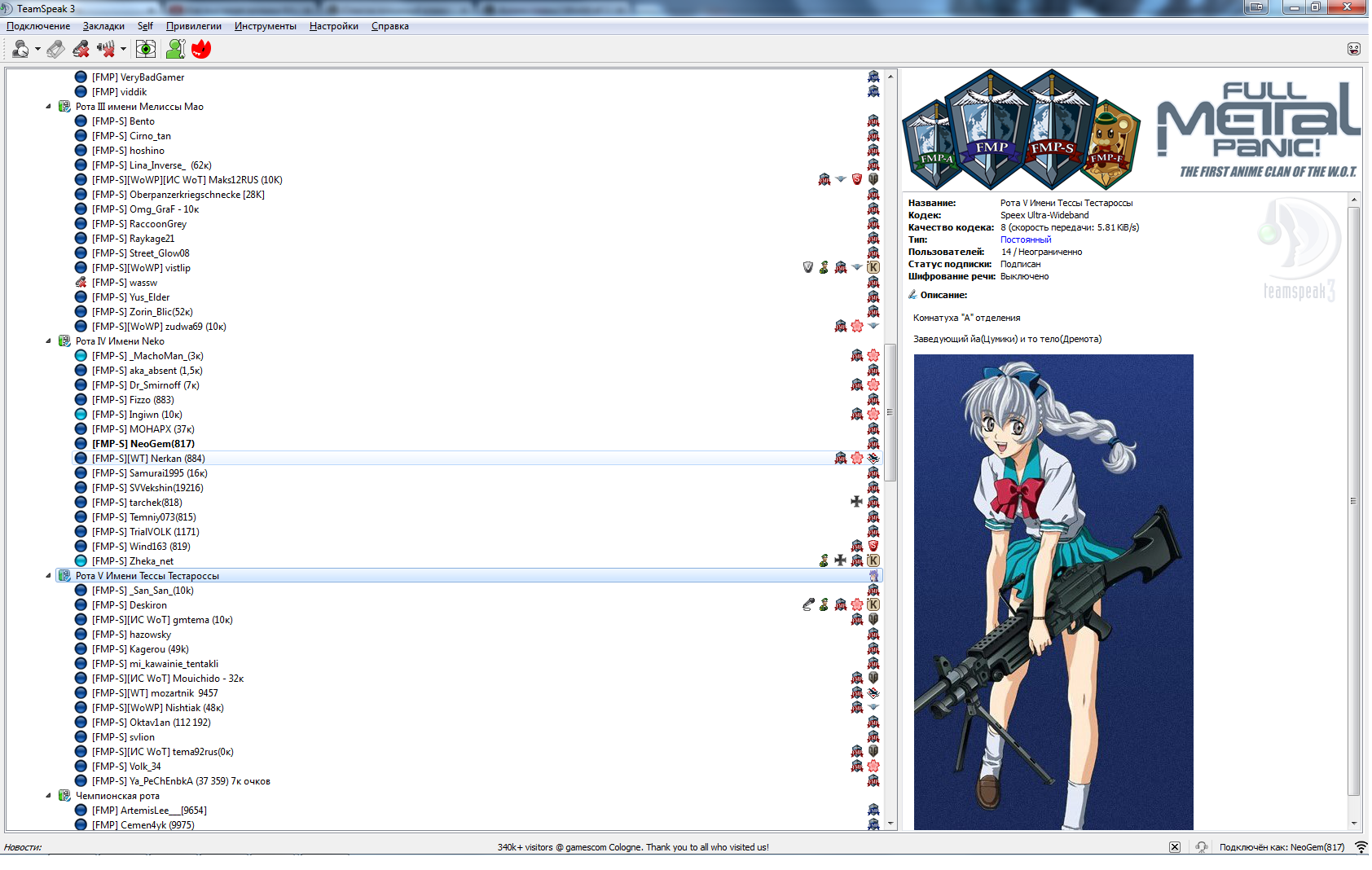Click the Рота IV Имени Neko channel icon
The image size is (1372, 870).
(64, 341)
